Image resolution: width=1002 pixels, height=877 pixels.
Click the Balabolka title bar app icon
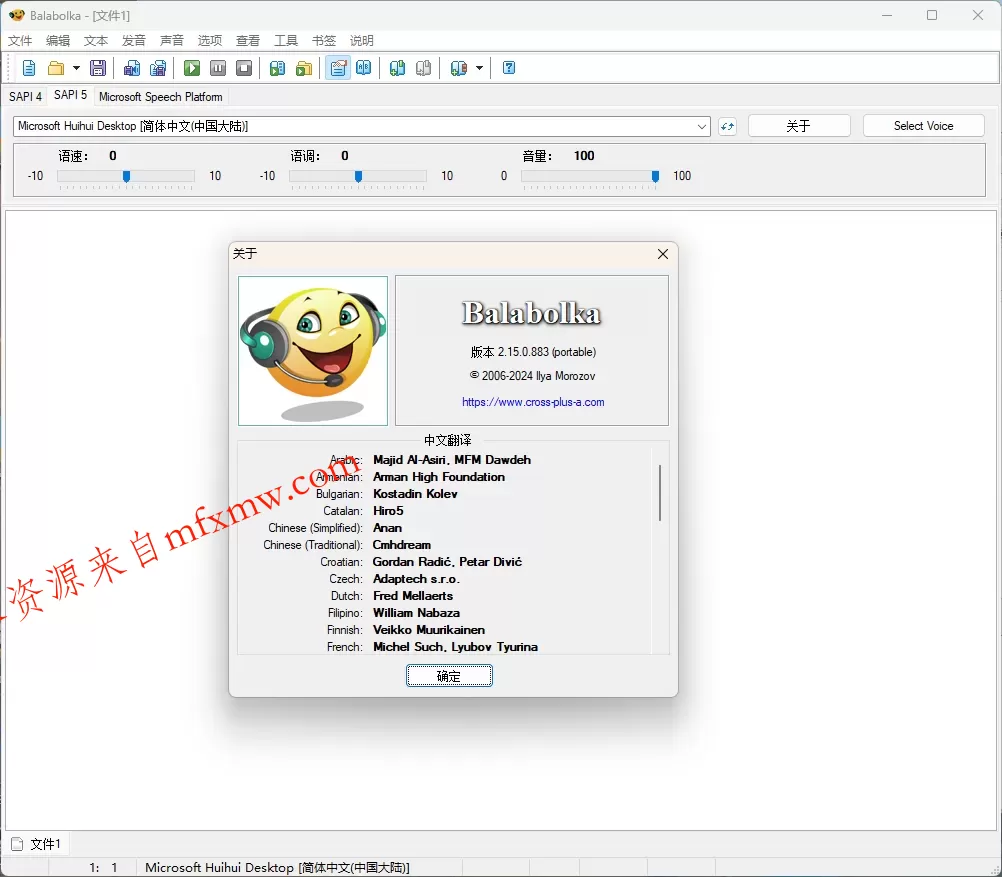17,15
